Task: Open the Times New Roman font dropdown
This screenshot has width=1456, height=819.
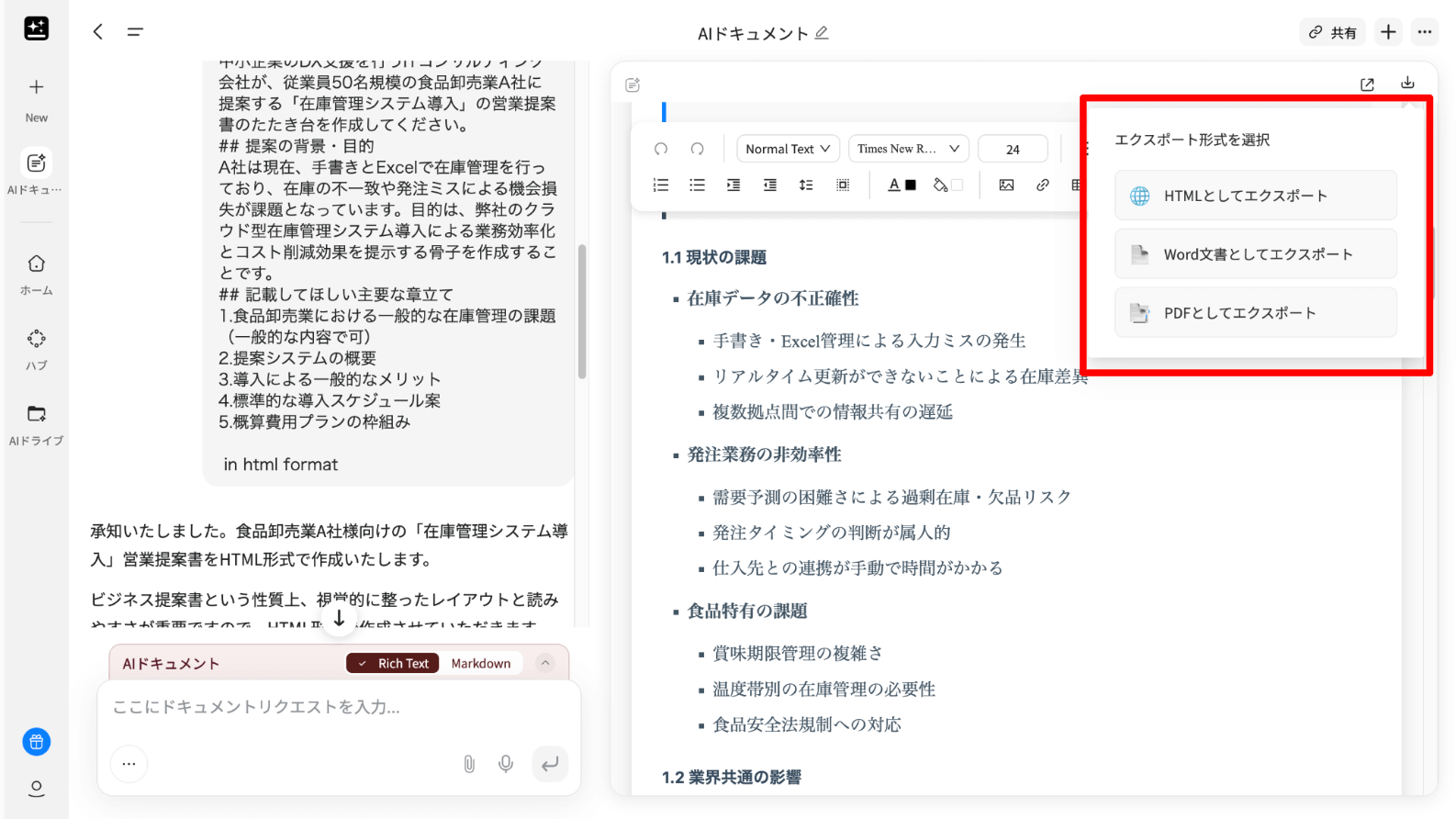Action: [x=907, y=149]
